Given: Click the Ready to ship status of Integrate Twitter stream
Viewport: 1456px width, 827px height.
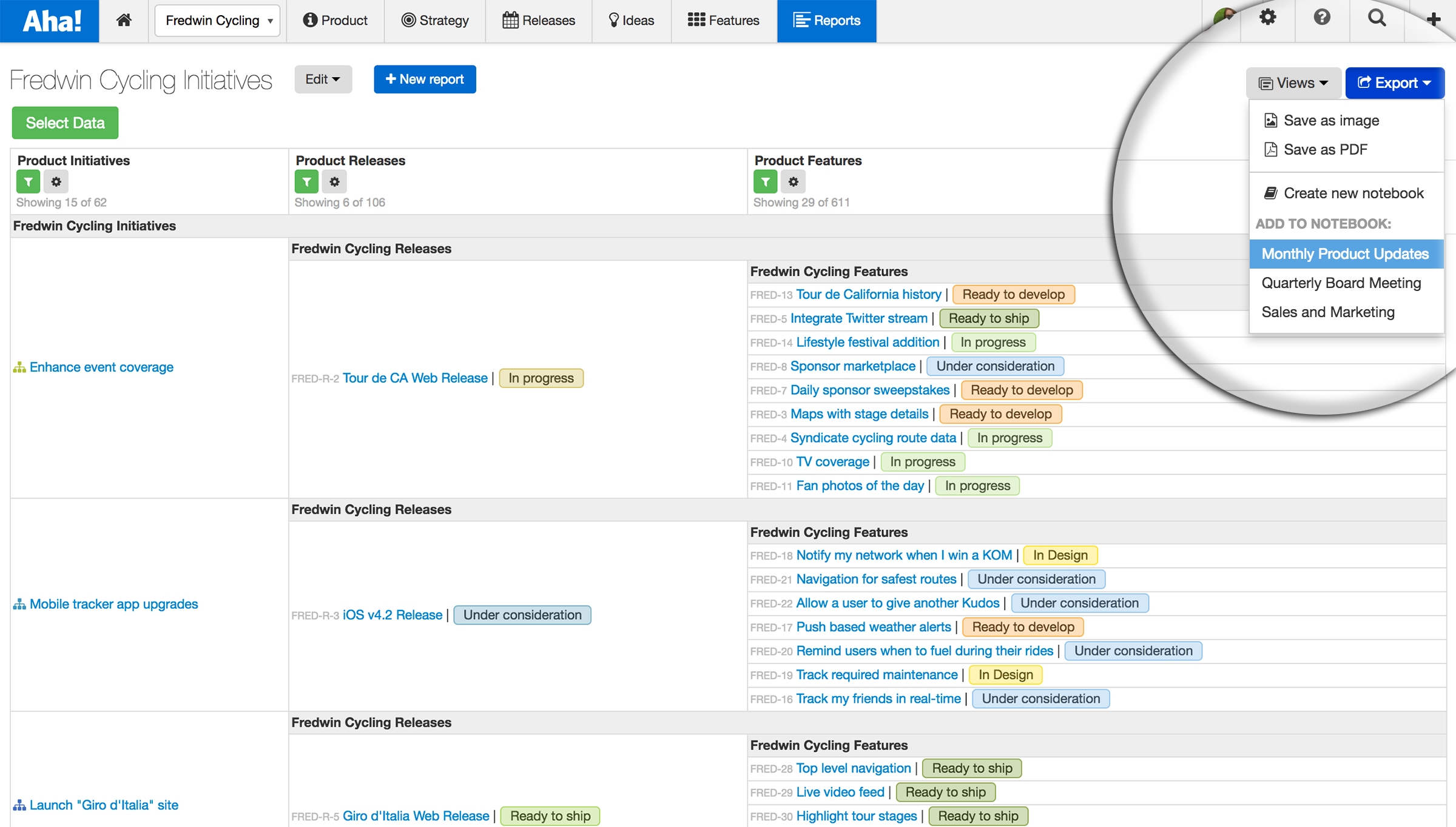Looking at the screenshot, I should pyautogui.click(x=989, y=319).
